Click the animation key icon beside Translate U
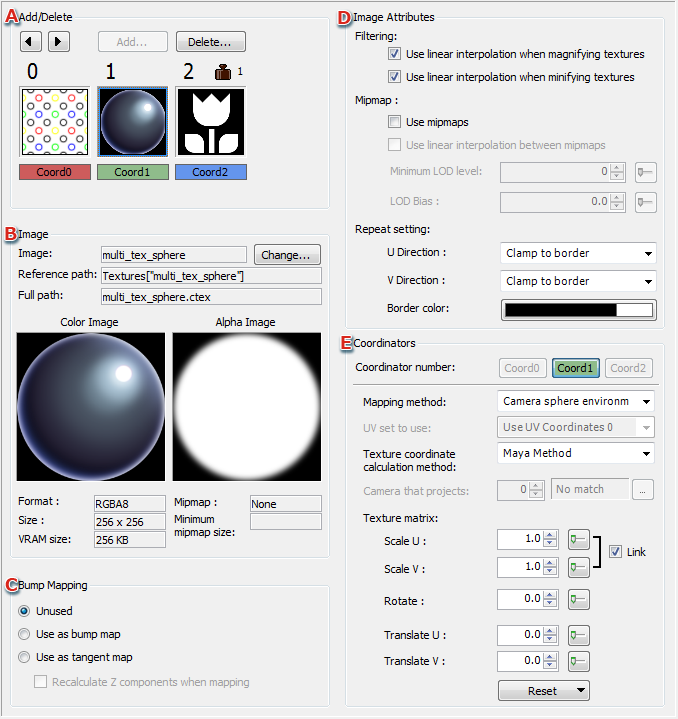Image resolution: width=678 pixels, height=719 pixels. [x=578, y=634]
